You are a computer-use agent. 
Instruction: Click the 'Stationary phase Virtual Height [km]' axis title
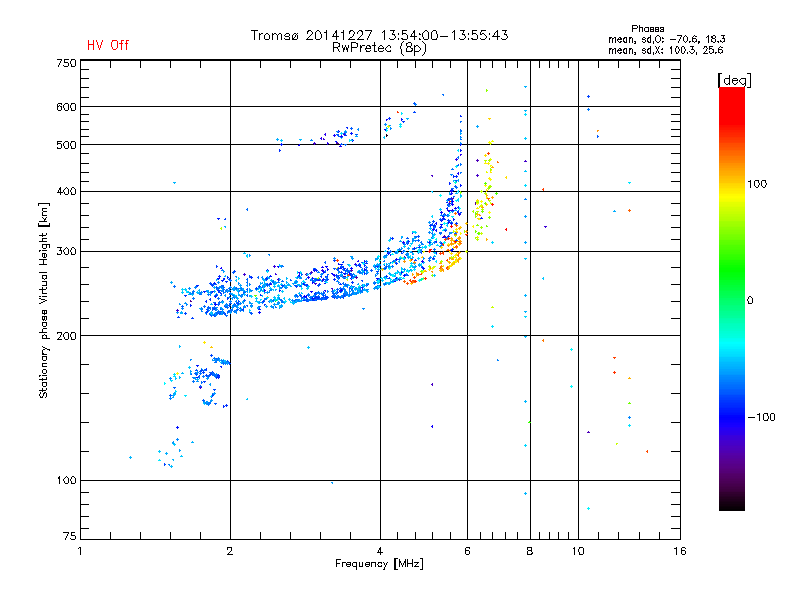44,300
